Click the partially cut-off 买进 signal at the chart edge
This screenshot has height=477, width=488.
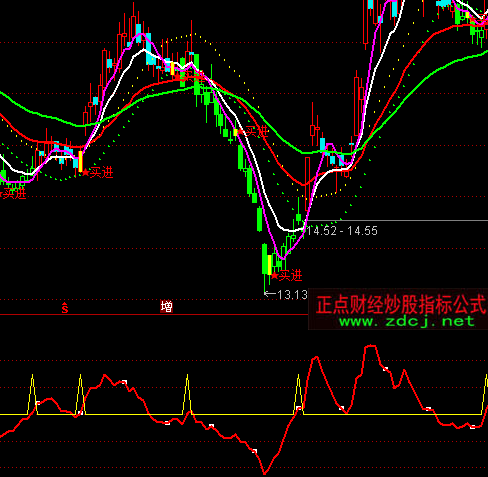[x=13, y=193]
